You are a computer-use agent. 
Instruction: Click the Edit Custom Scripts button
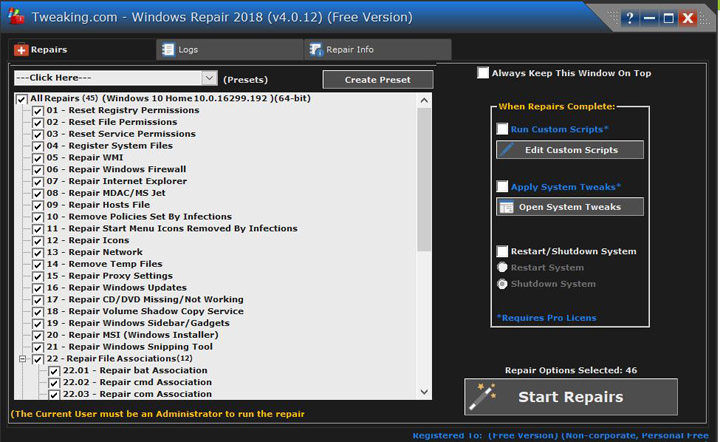(570, 150)
